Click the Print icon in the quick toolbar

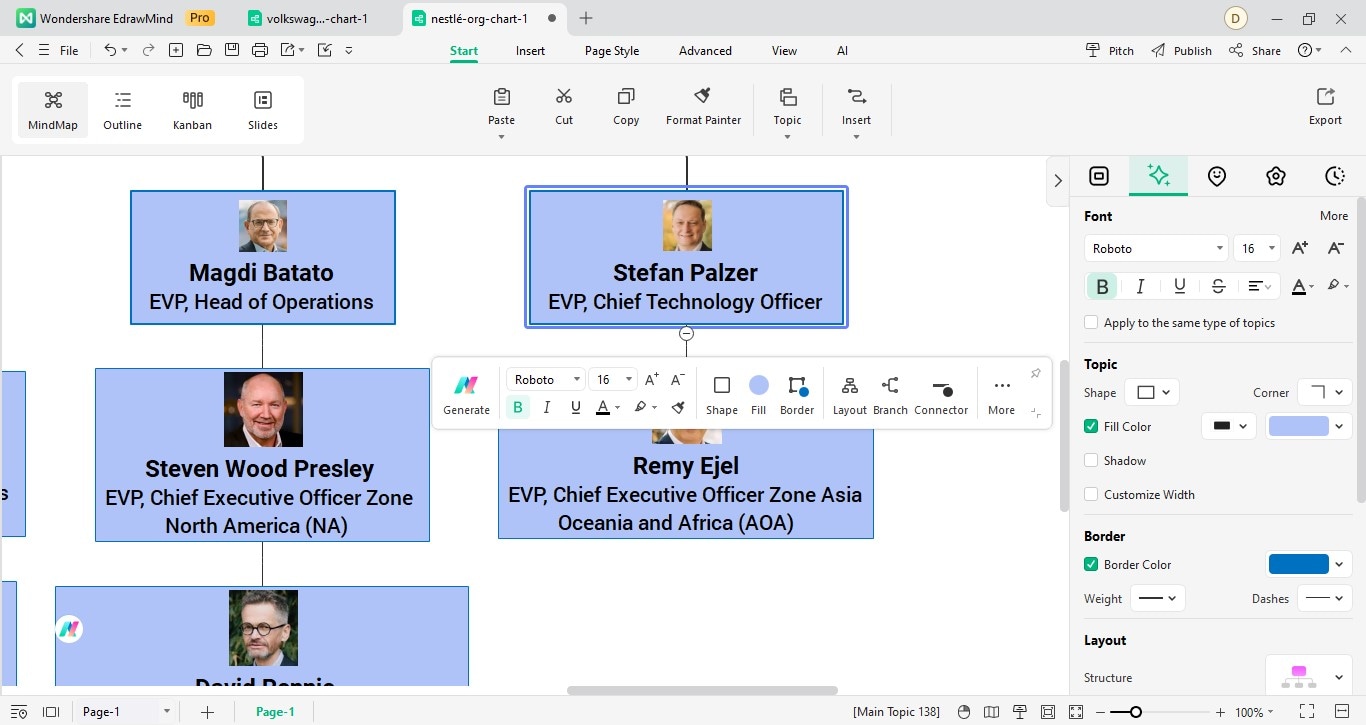pos(260,50)
